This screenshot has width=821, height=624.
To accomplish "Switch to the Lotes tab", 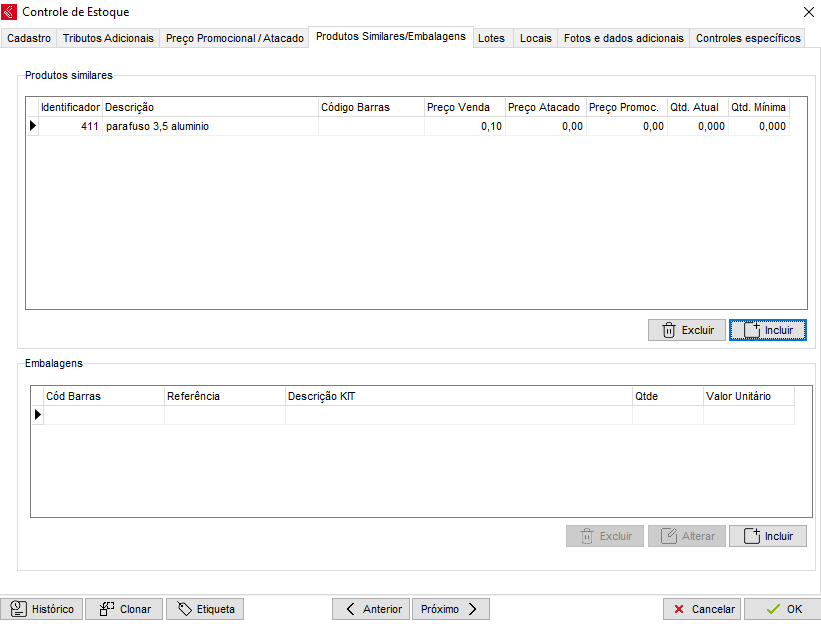I will click(x=491, y=38).
